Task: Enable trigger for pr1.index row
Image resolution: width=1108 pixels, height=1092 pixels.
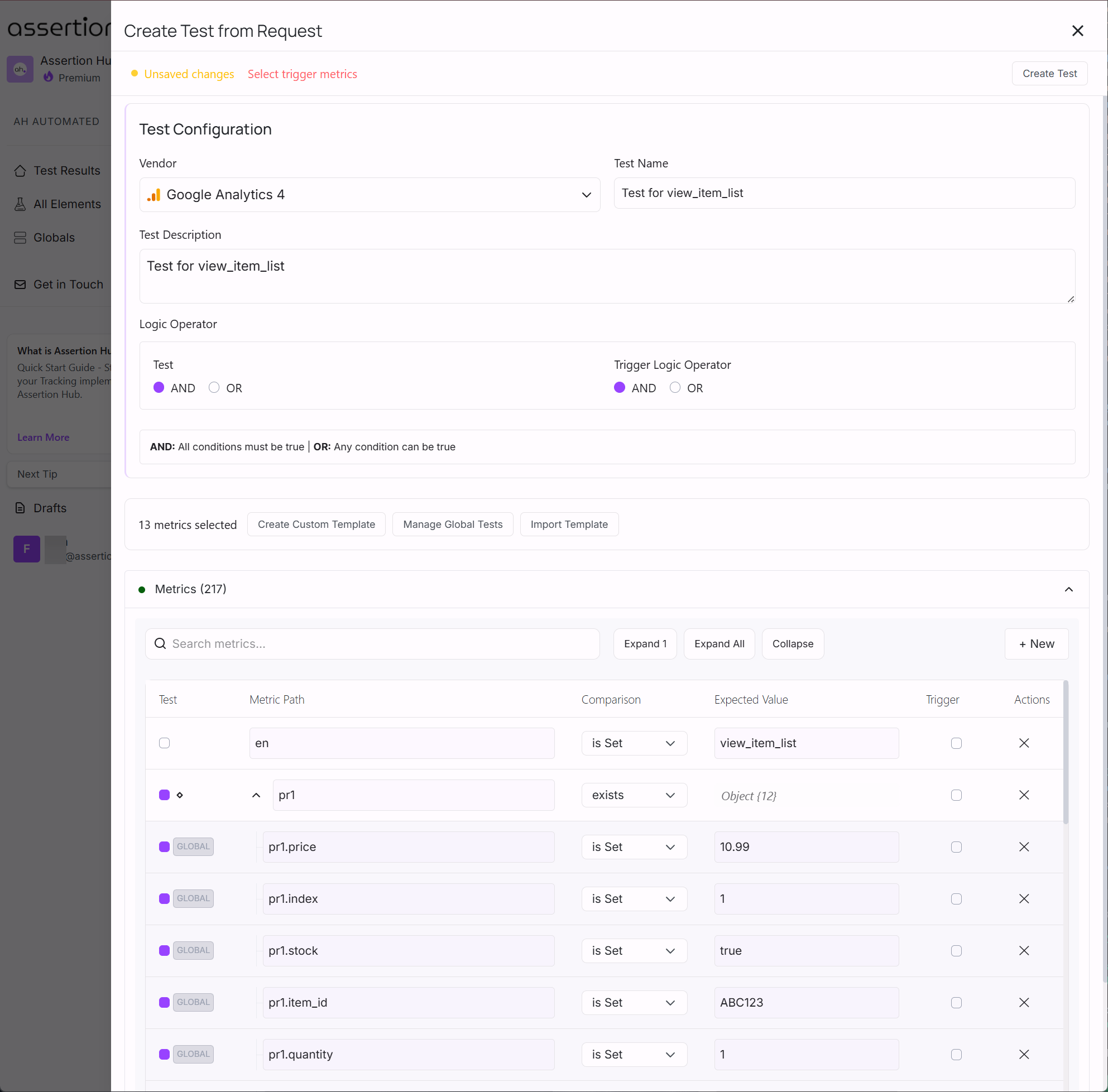Action: point(956,899)
